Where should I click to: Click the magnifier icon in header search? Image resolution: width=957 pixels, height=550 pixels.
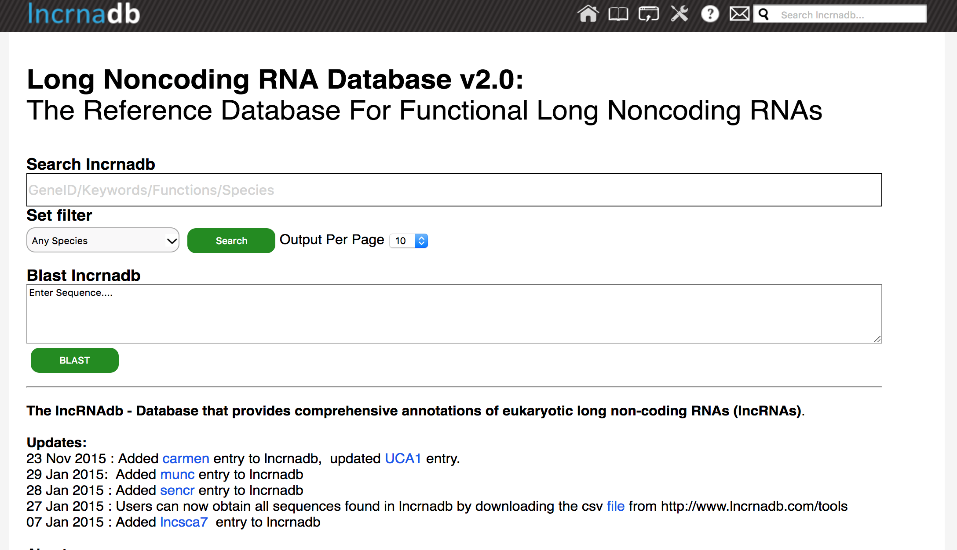coord(764,15)
